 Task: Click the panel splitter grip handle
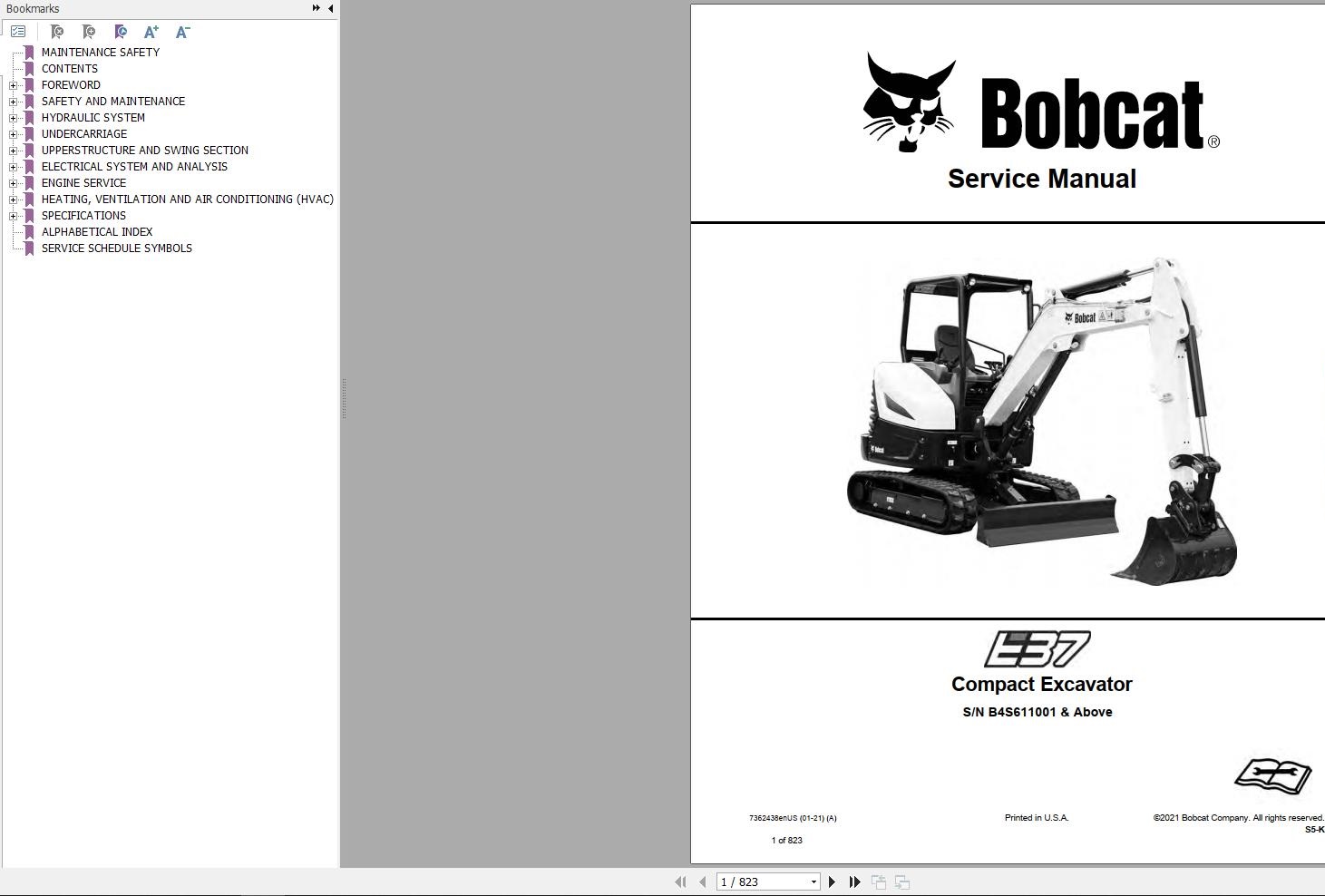point(344,398)
